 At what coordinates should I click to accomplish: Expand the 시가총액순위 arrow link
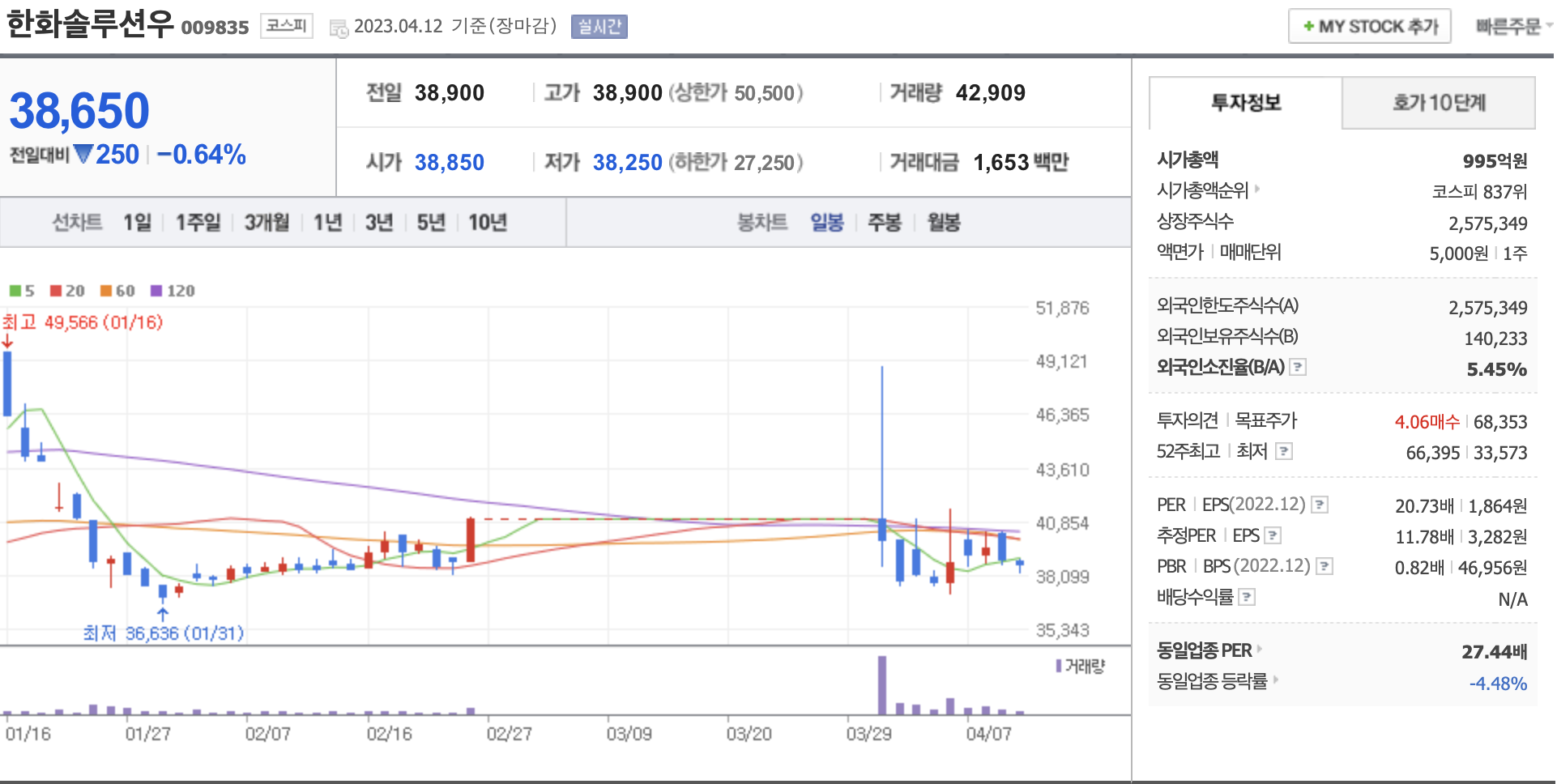point(1257,189)
